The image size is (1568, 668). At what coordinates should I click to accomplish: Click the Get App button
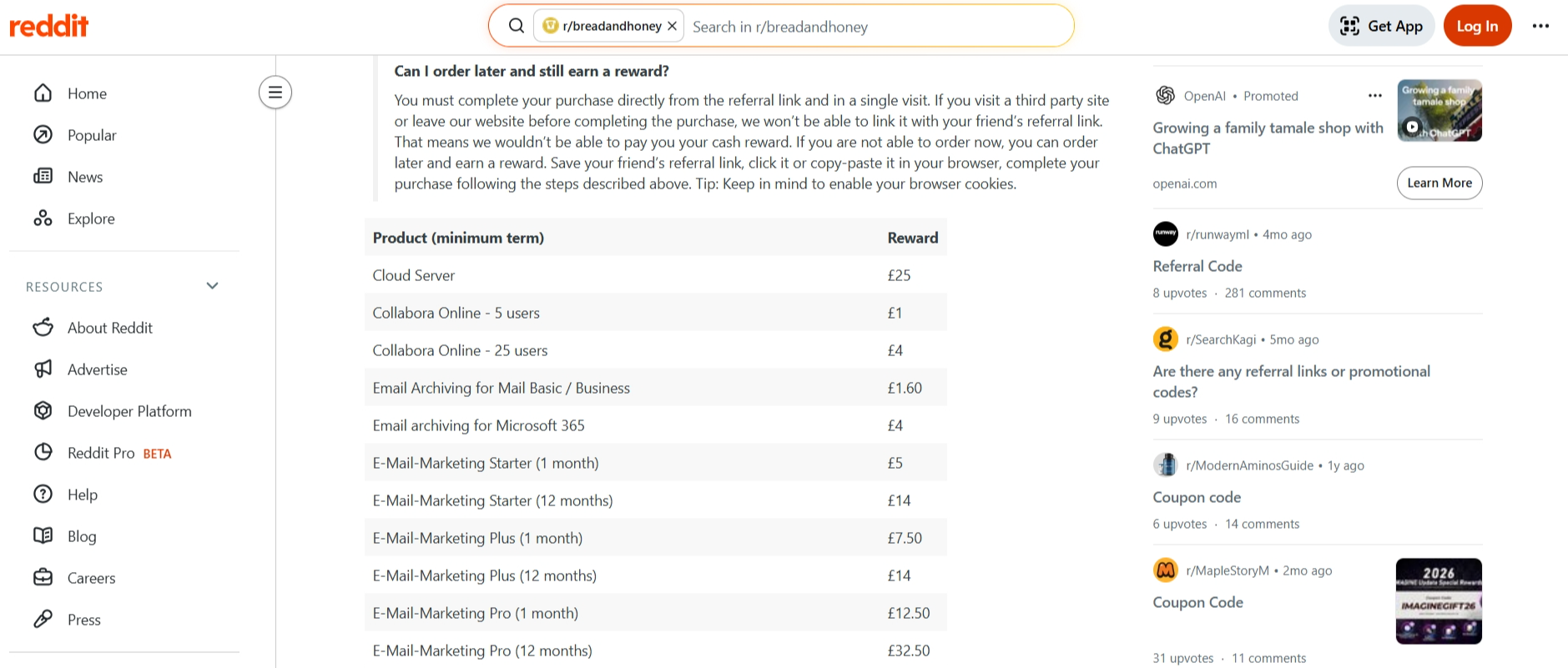pyautogui.click(x=1381, y=26)
